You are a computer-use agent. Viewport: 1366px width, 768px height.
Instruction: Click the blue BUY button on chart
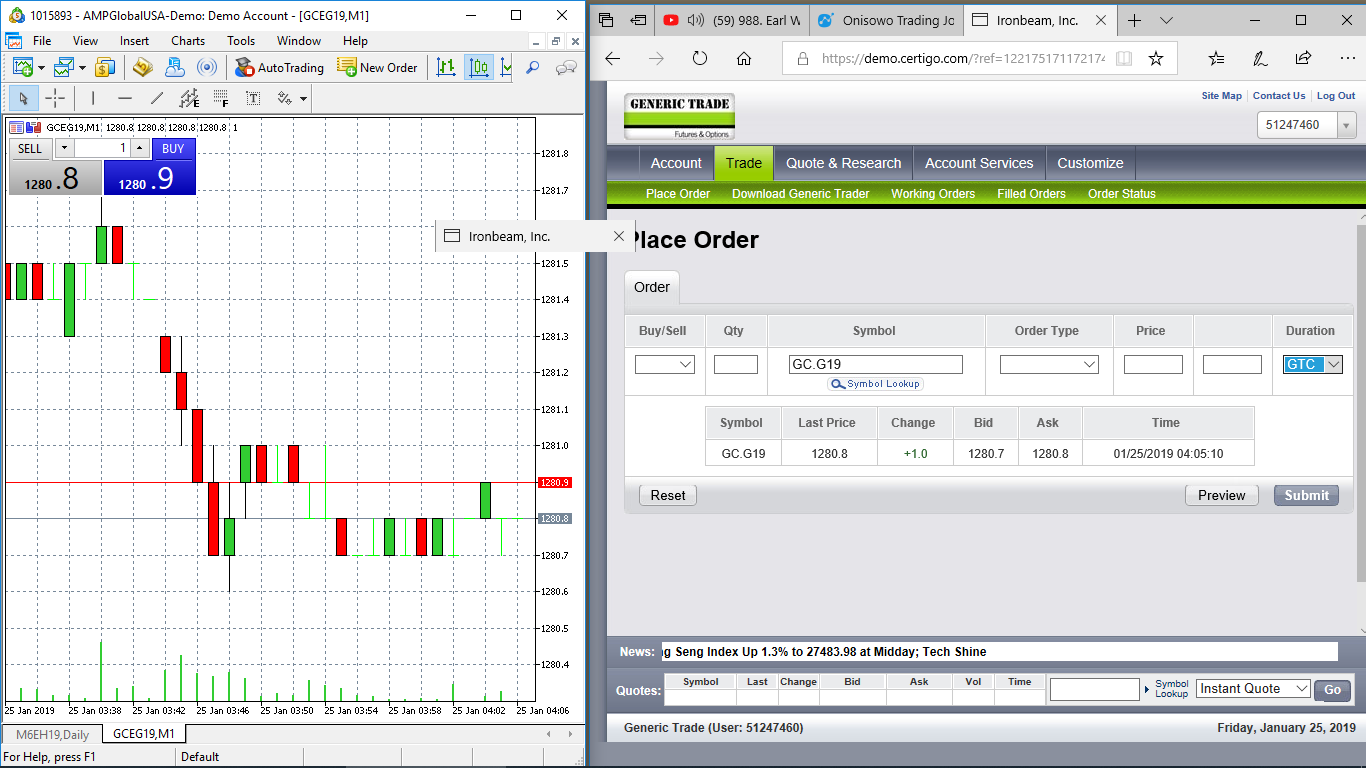tap(173, 148)
